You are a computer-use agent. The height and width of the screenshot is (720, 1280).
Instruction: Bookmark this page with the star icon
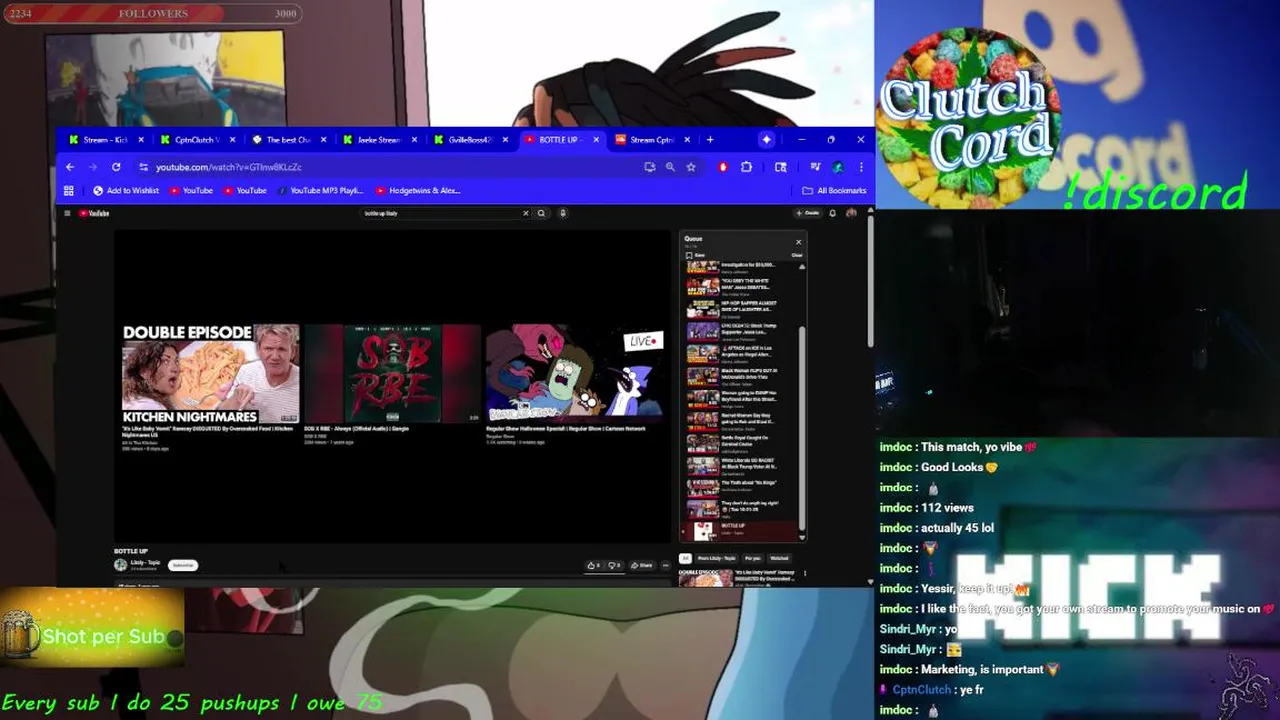tap(691, 167)
